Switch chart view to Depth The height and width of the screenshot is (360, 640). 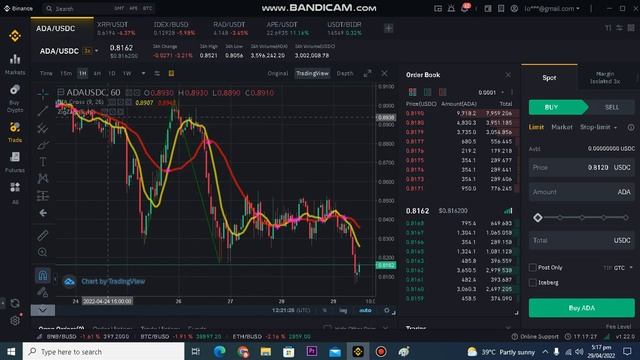coord(345,73)
